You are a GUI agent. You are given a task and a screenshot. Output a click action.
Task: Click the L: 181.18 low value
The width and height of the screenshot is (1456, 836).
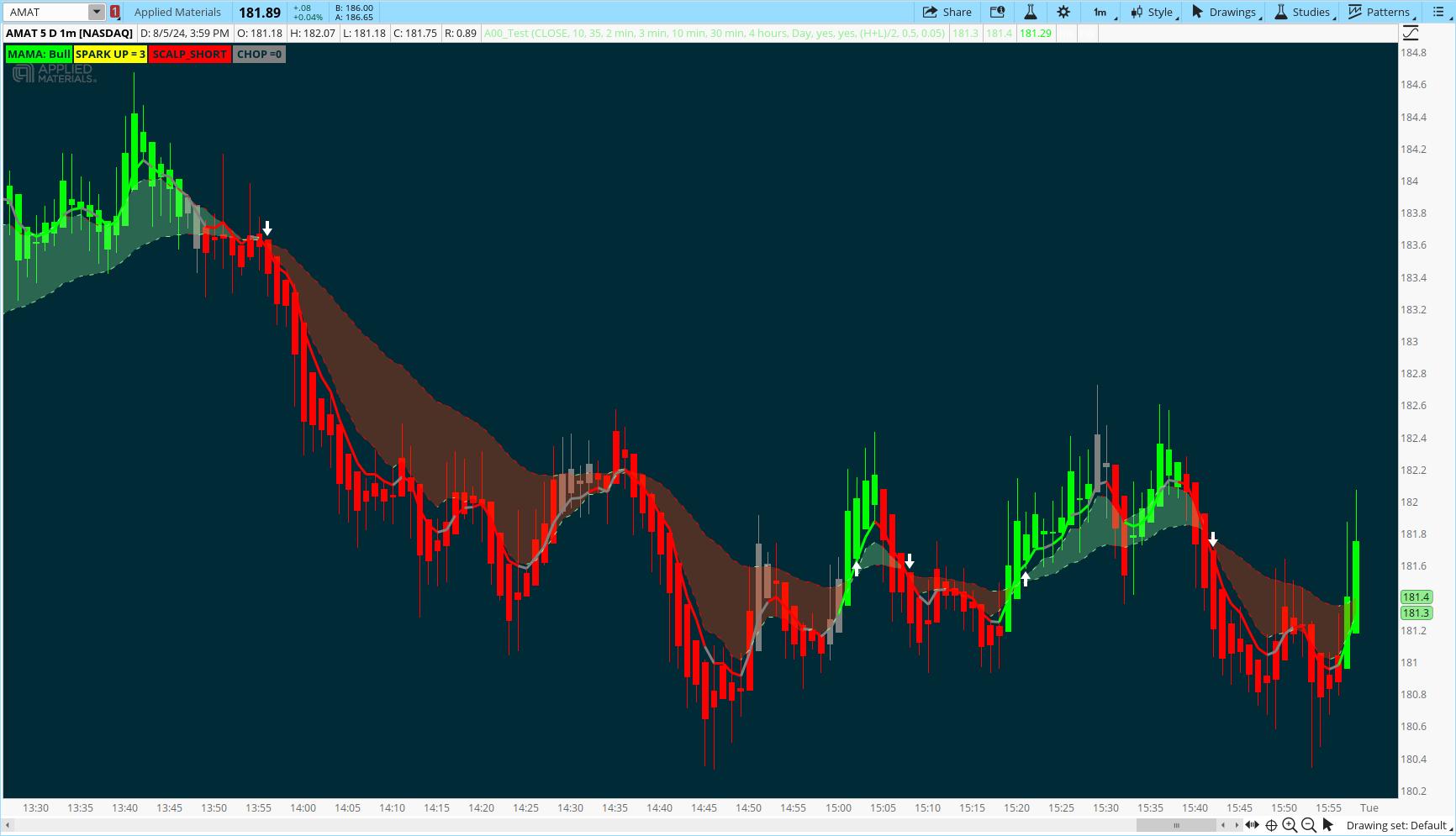365,33
